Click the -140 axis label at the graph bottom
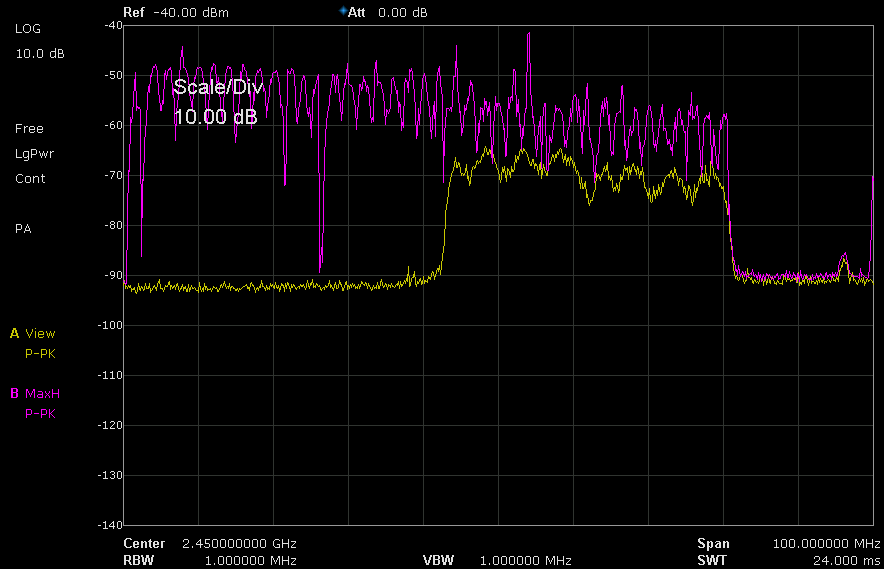Screen dimensions: 884x569 point(110,525)
